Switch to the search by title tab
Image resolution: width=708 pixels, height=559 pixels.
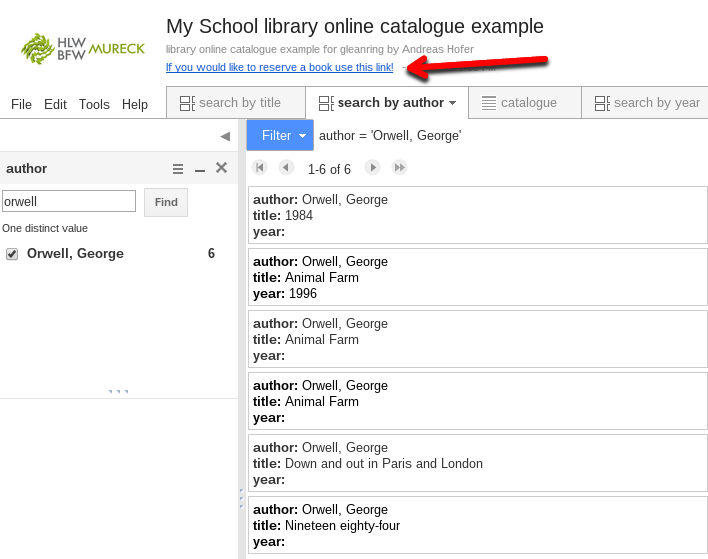(236, 103)
